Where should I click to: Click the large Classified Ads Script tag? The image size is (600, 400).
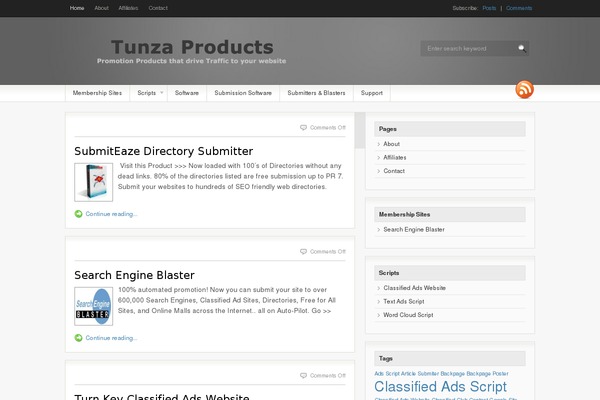coord(440,387)
